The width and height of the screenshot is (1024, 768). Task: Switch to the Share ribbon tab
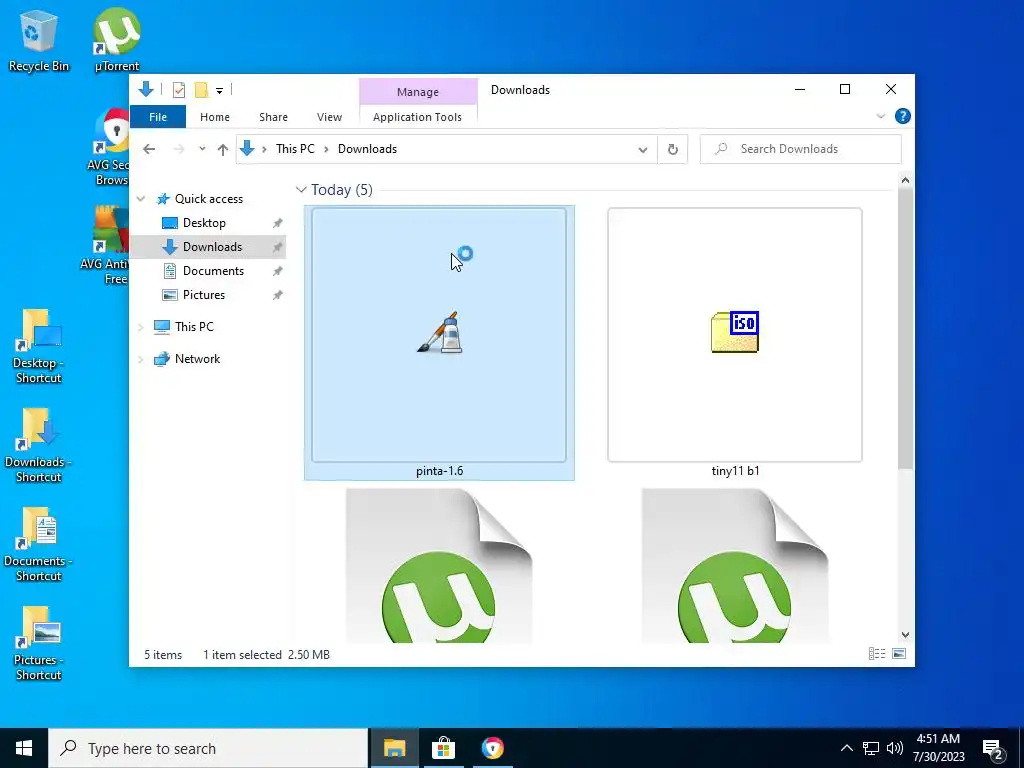coord(273,117)
